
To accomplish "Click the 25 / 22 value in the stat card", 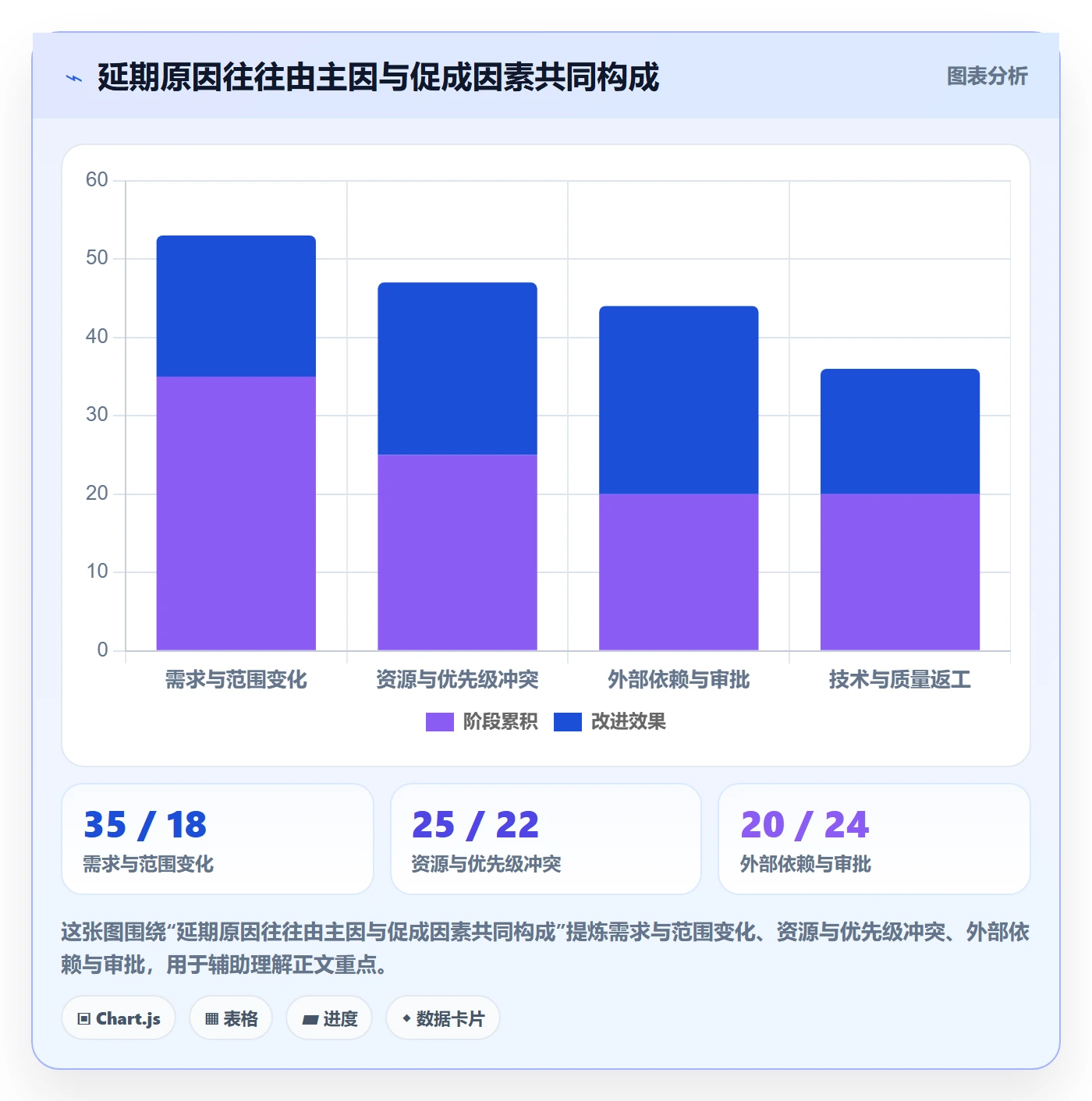I will point(475,825).
